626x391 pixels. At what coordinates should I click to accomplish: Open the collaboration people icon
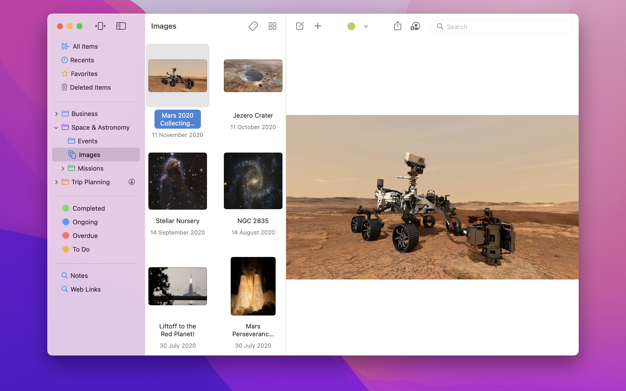click(x=415, y=26)
